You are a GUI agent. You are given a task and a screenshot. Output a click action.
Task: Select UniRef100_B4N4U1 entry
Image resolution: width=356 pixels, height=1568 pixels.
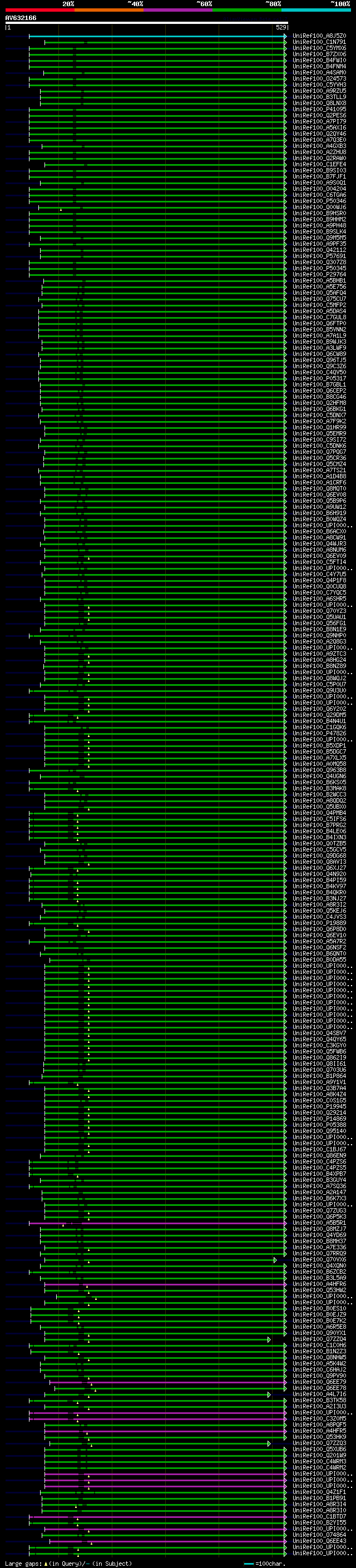point(319,721)
